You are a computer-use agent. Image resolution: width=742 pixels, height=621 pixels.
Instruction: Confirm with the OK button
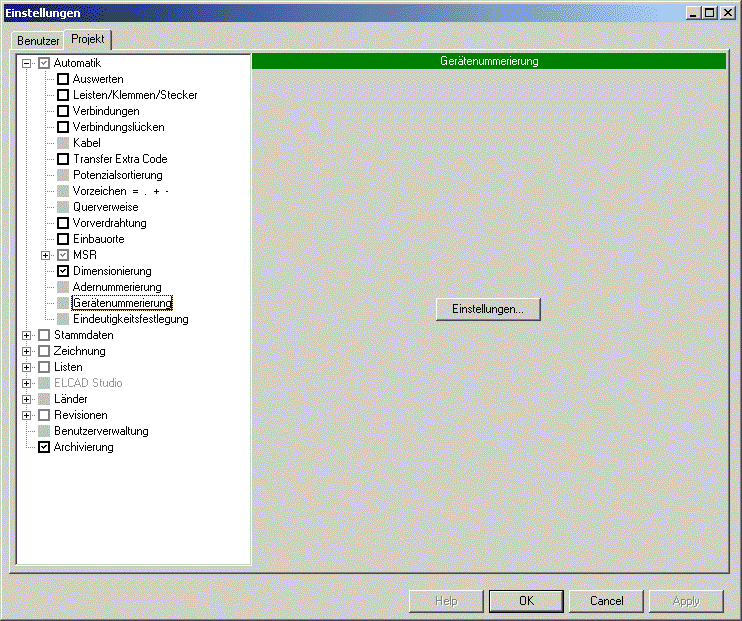[526, 601]
